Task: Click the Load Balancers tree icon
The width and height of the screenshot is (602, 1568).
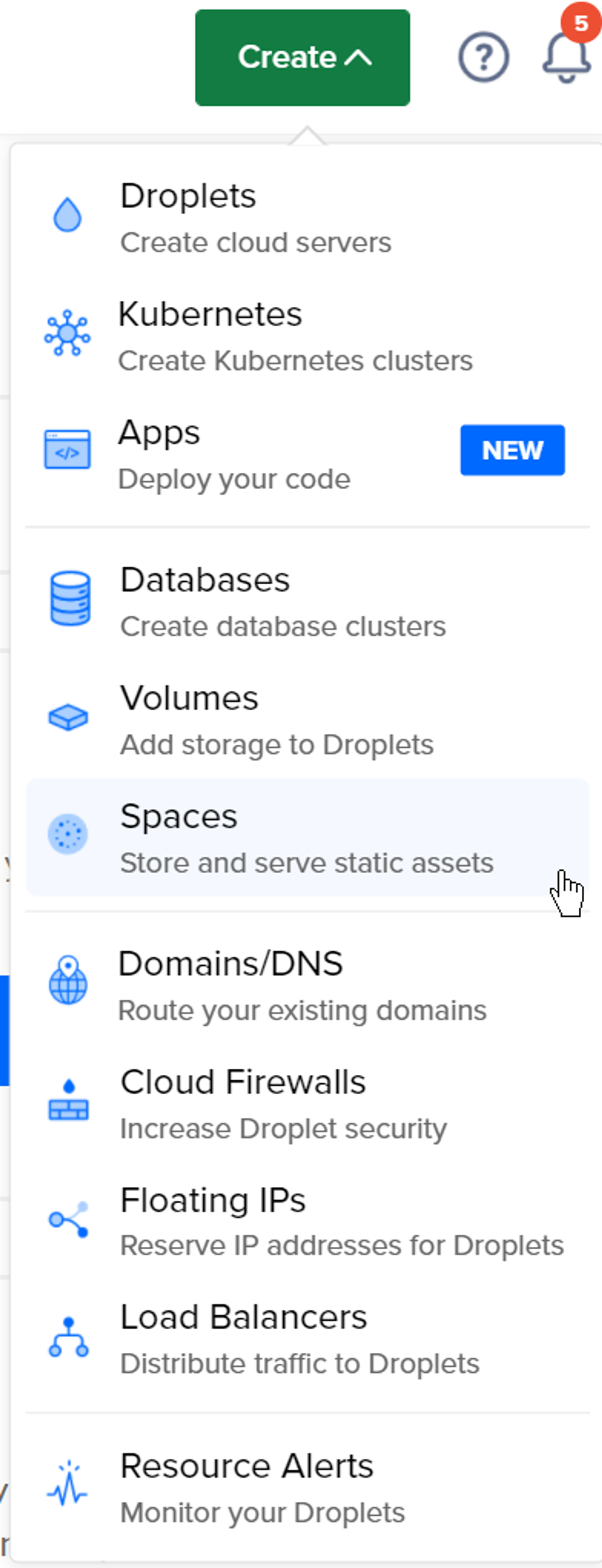Action: click(68, 1337)
